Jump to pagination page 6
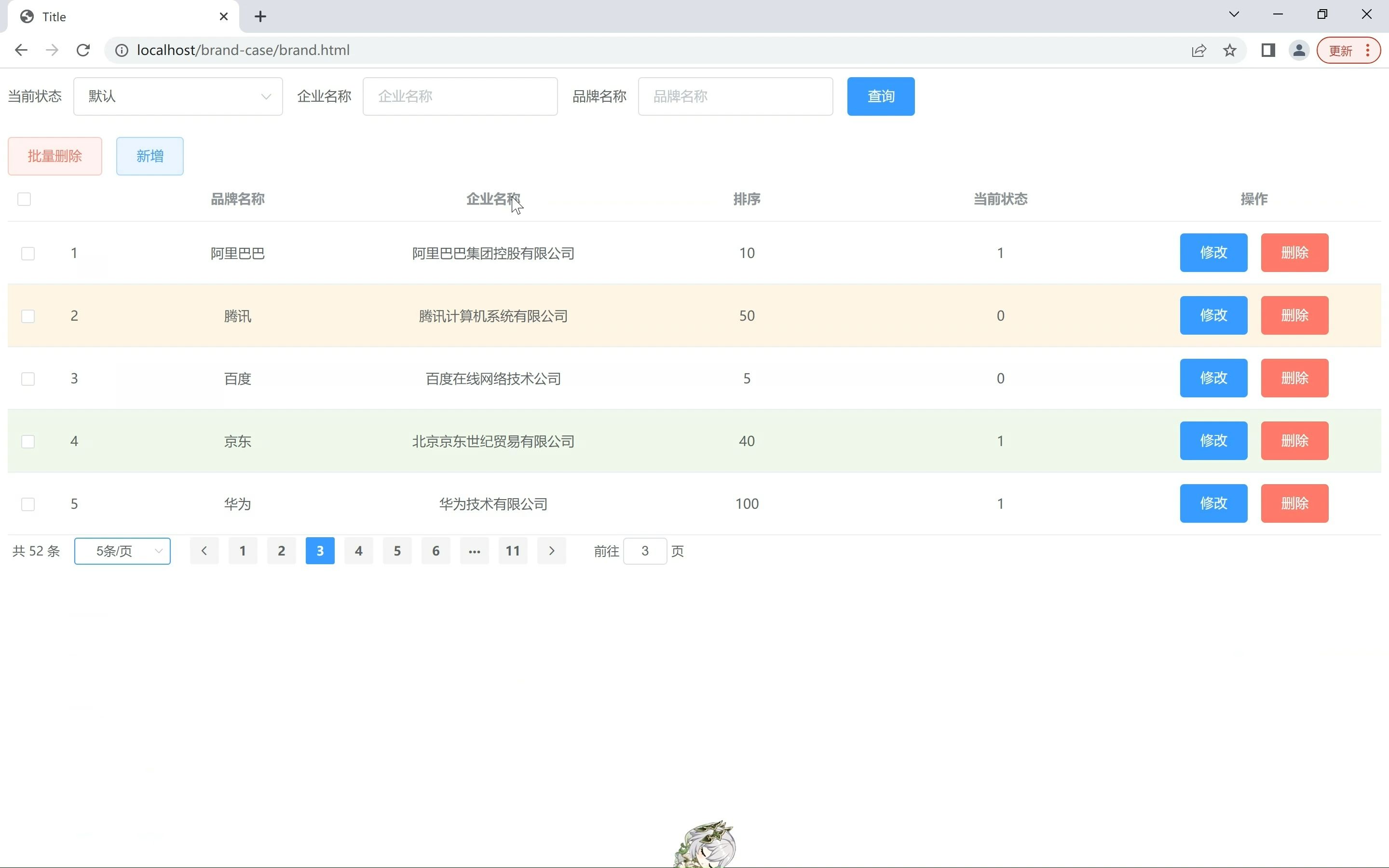 tap(436, 551)
